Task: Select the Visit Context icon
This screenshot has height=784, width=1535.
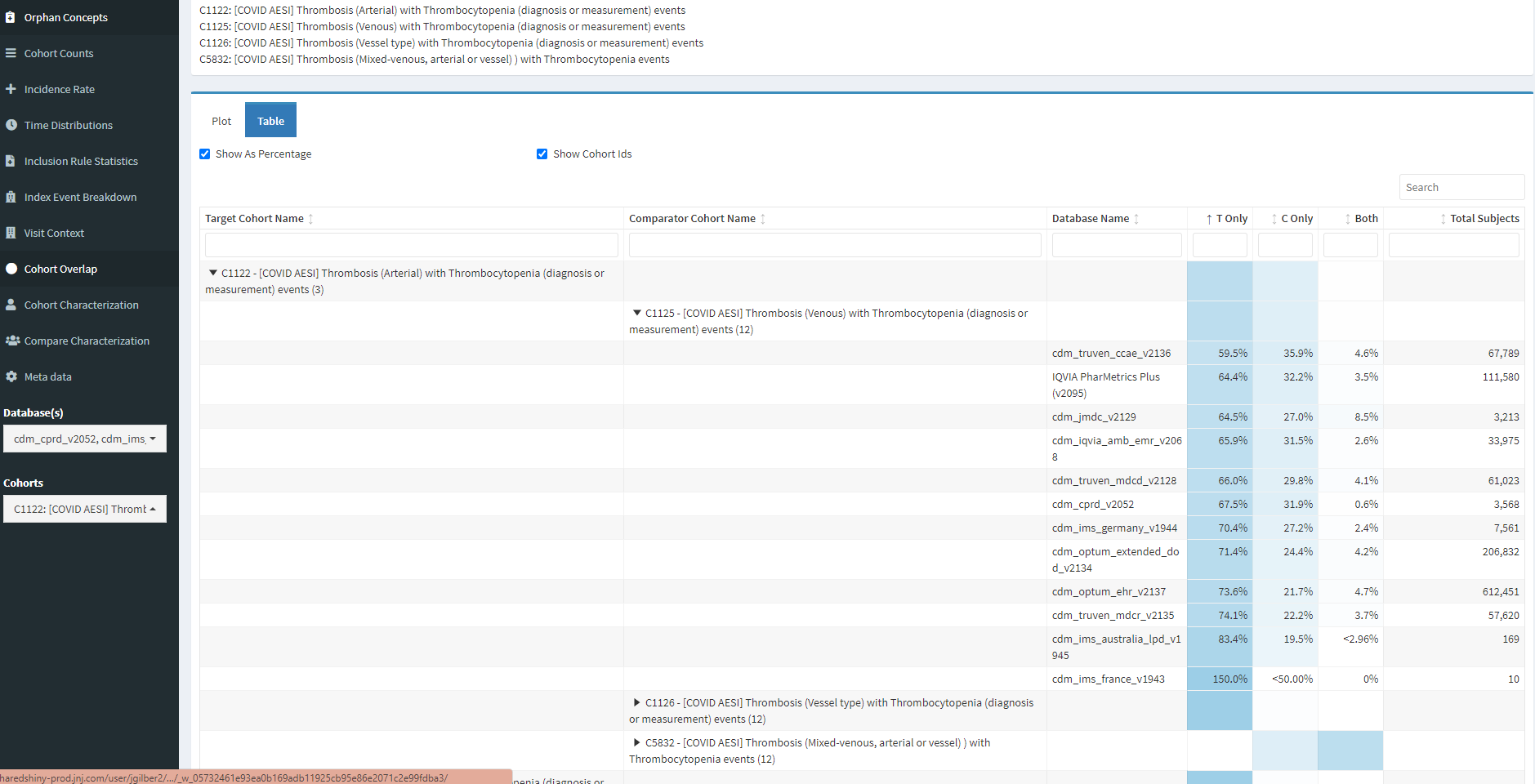Action: click(54, 233)
